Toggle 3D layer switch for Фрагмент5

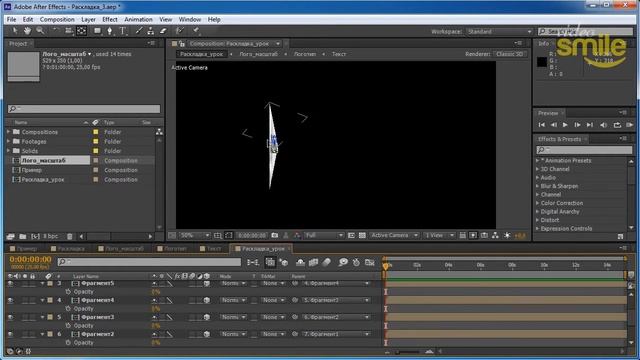[x=207, y=283]
